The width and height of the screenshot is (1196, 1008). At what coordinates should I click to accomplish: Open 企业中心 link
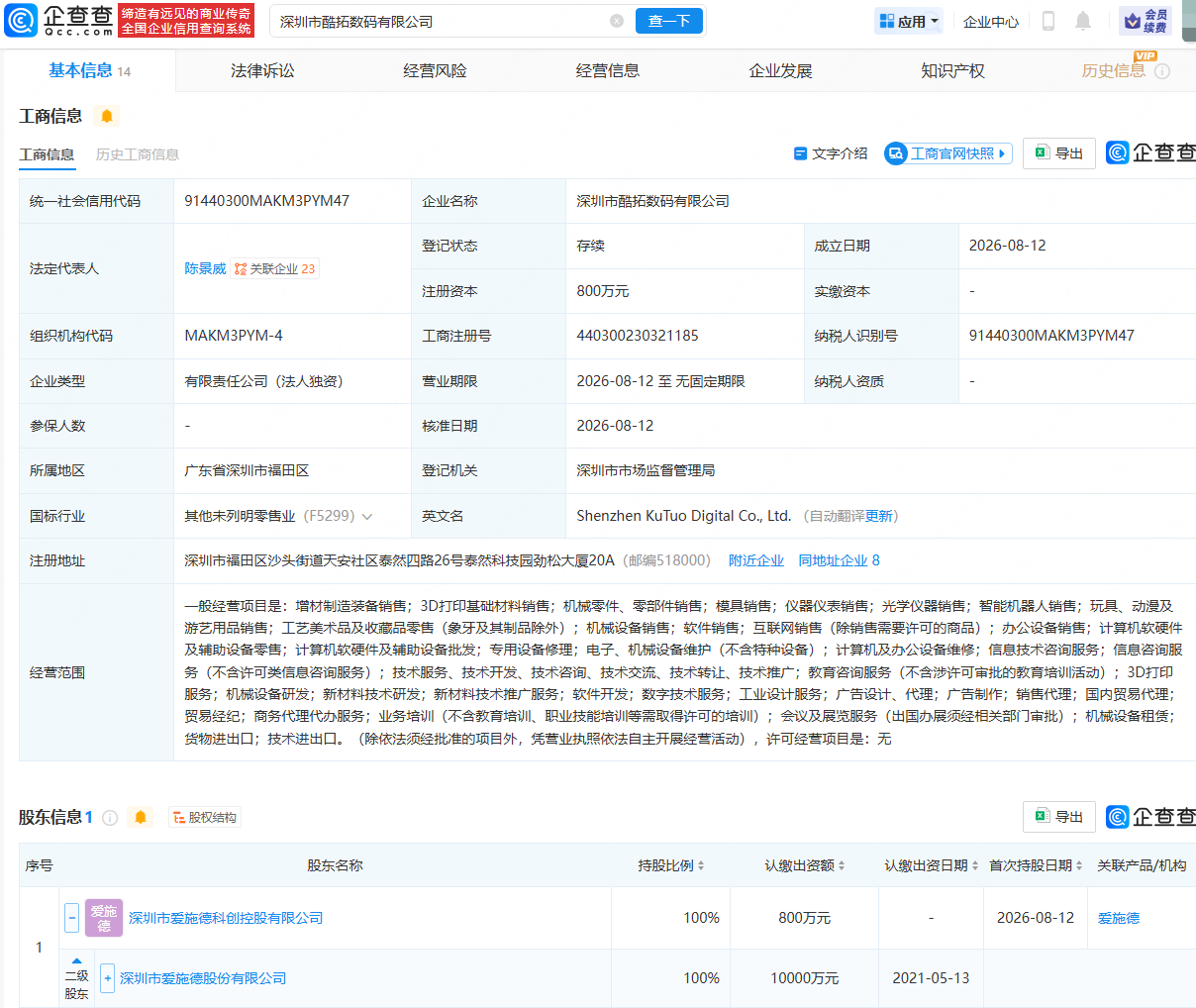(x=991, y=21)
